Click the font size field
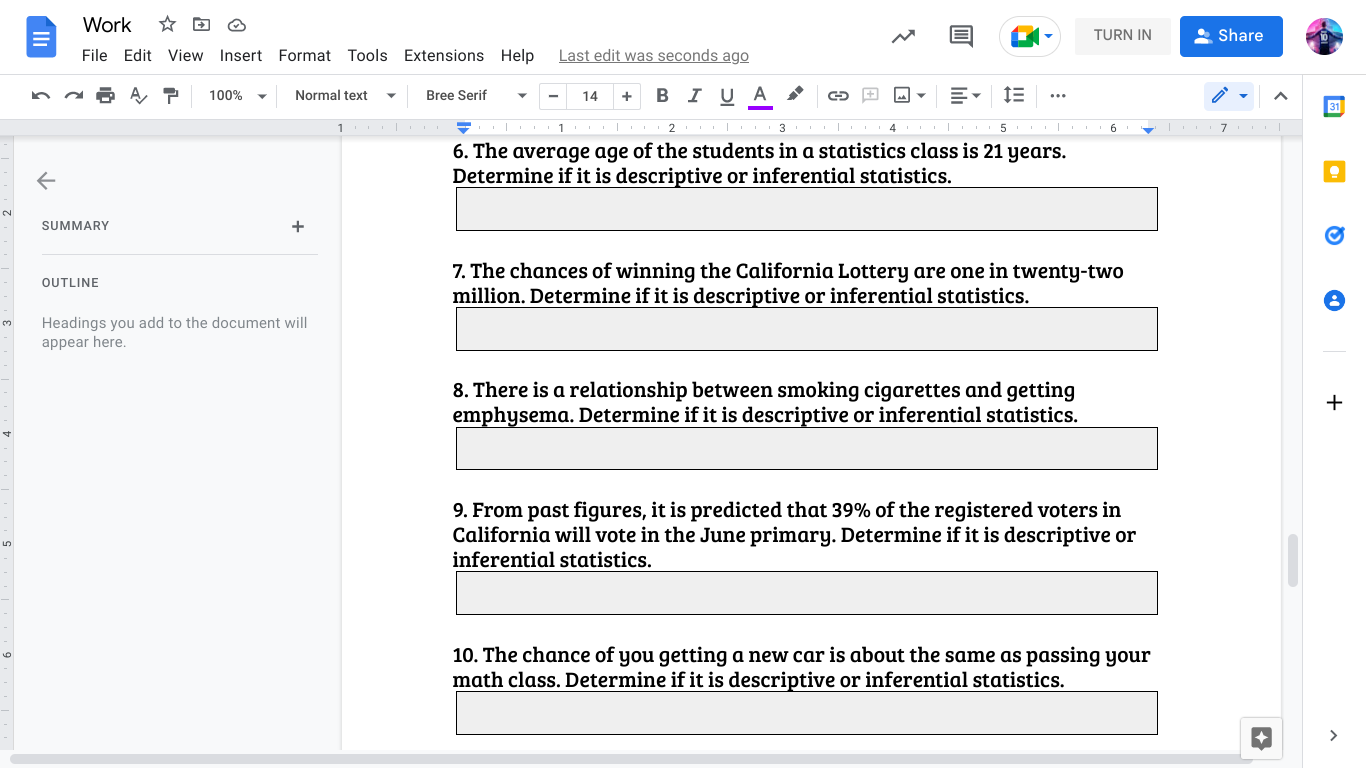1366x768 pixels. pos(590,96)
